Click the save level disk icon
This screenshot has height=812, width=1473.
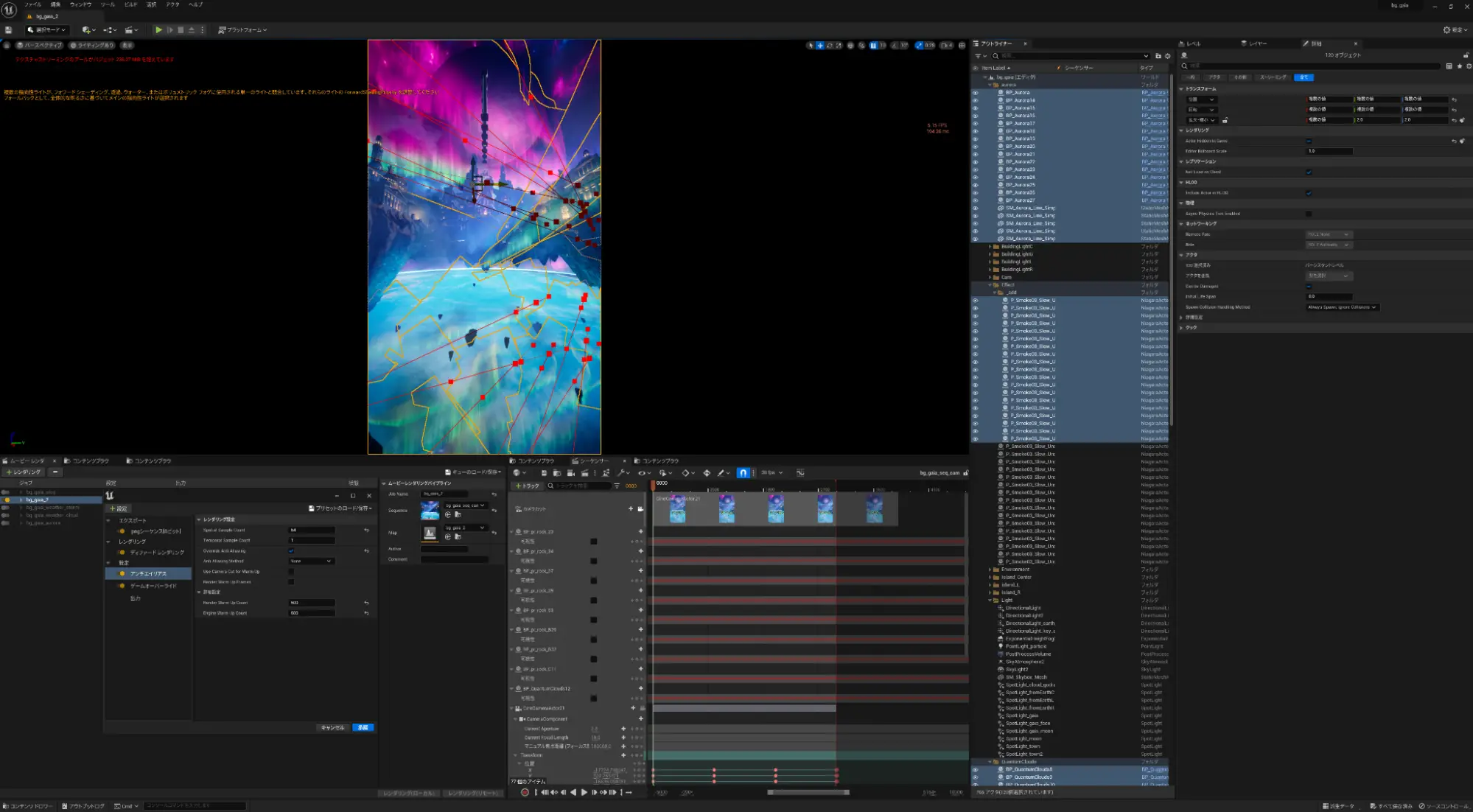click(9, 30)
